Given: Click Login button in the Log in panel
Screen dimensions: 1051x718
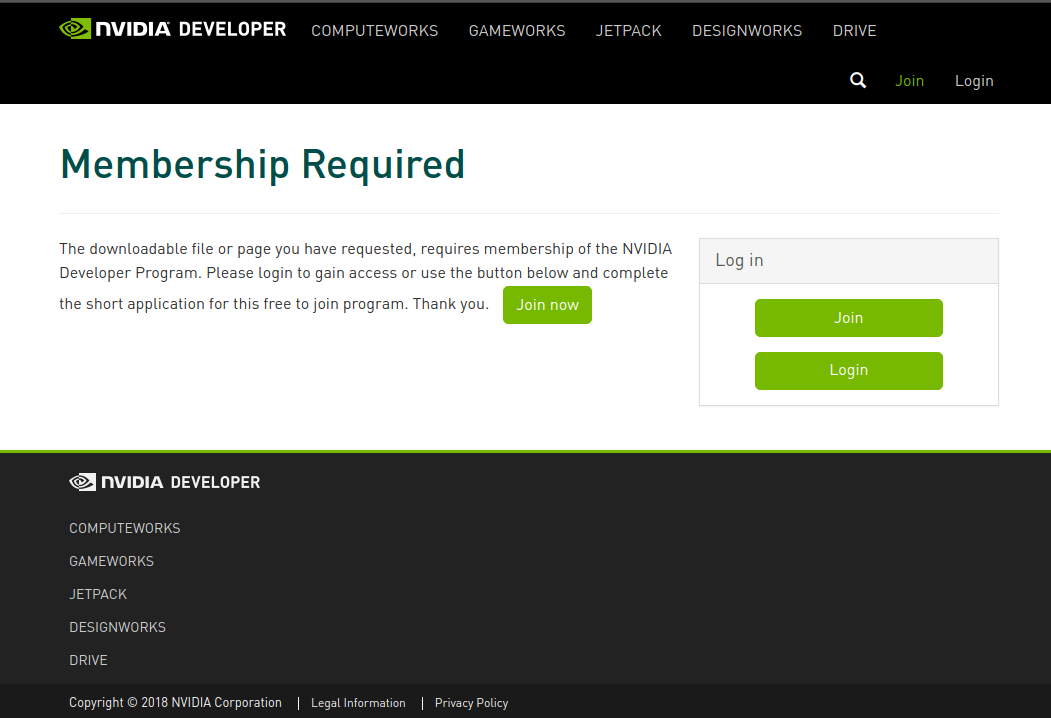Looking at the screenshot, I should point(848,370).
